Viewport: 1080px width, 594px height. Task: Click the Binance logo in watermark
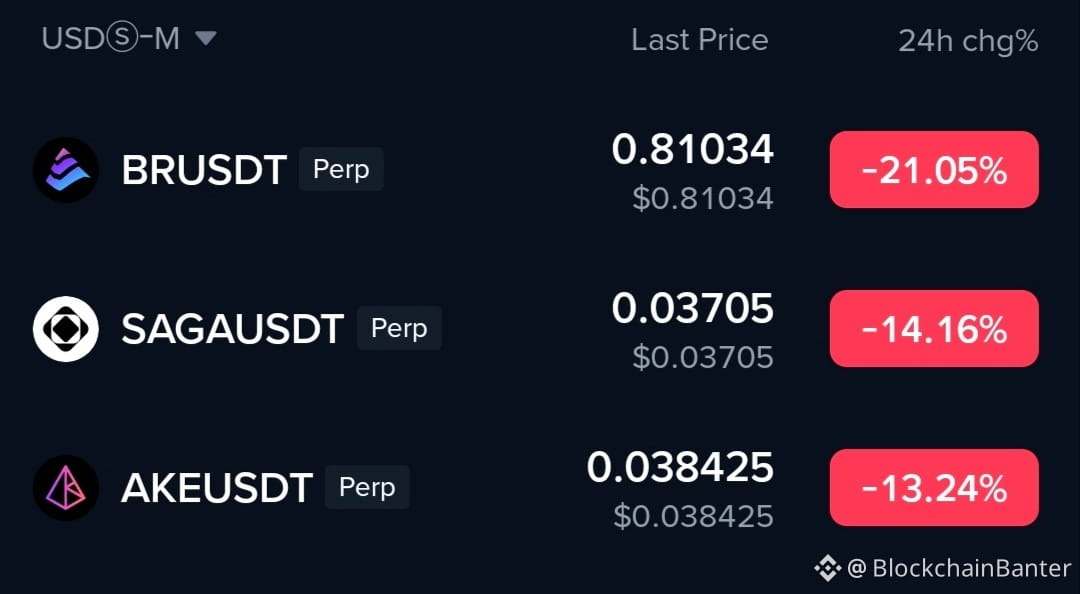pos(827,569)
